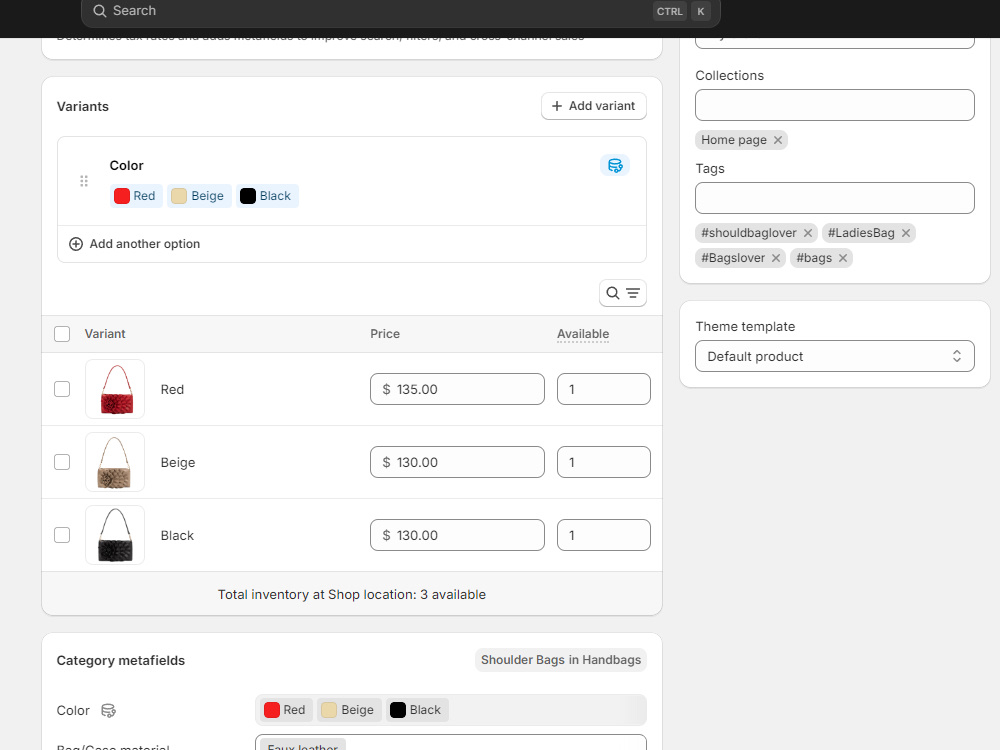Open the Color option connected metafield icon
This screenshot has width=1000, height=750.
click(615, 165)
